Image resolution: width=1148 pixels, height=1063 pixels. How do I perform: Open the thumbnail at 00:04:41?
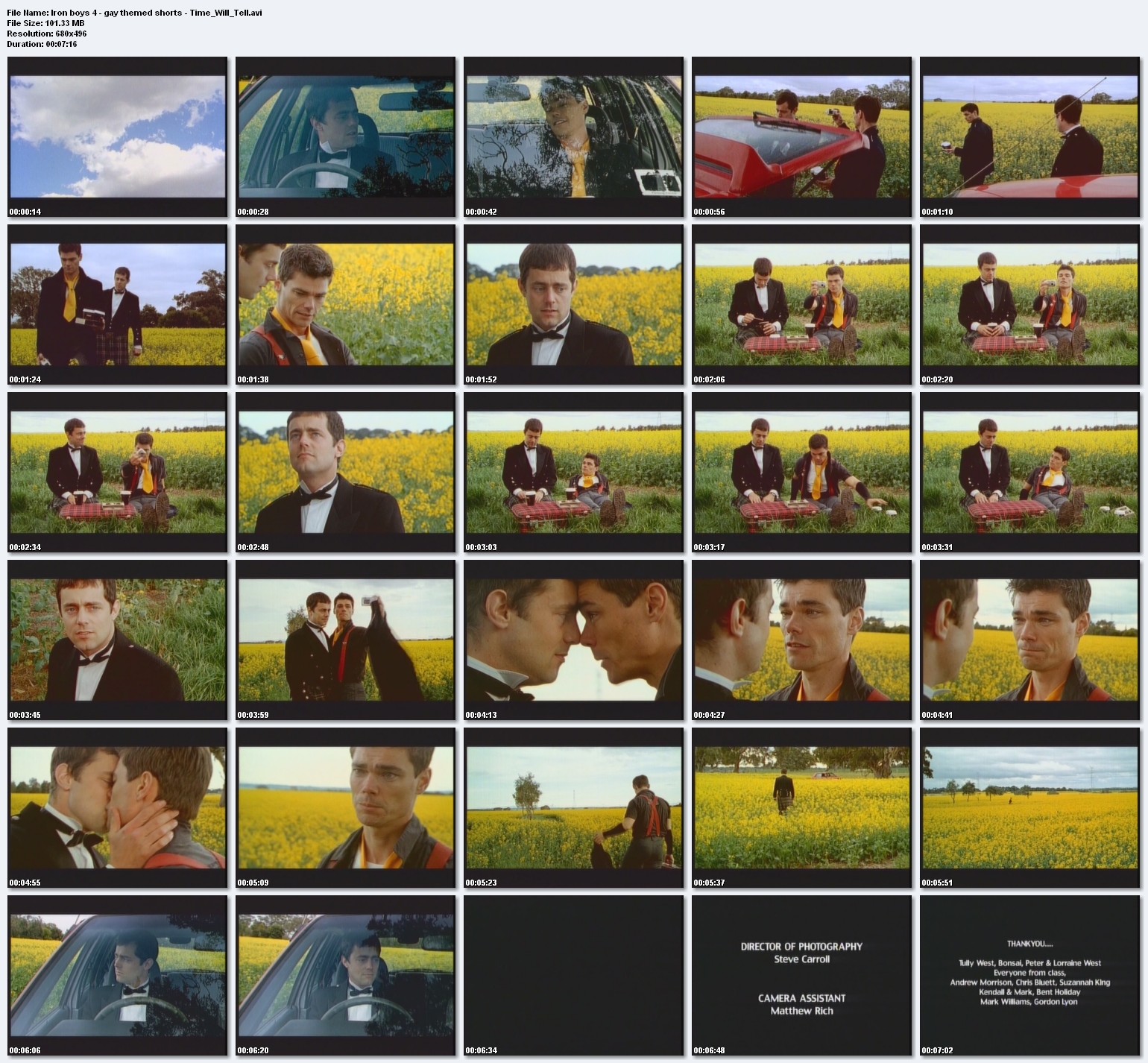tap(1029, 640)
